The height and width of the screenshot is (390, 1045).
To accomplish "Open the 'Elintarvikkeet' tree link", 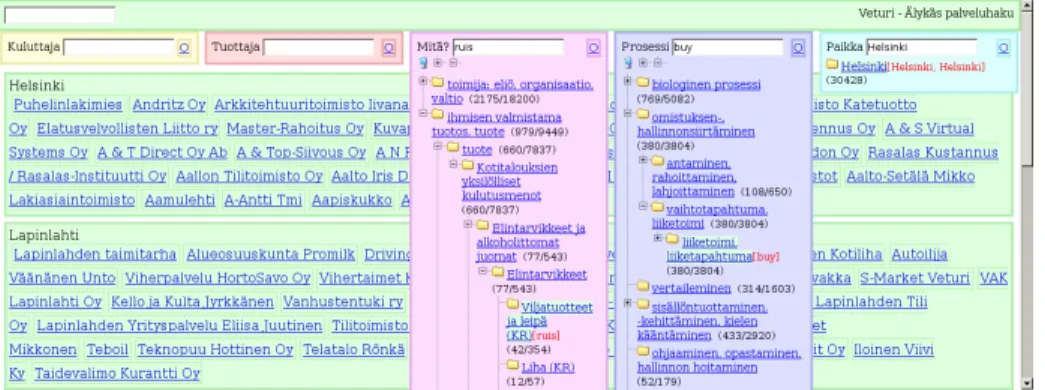I will coord(546,274).
